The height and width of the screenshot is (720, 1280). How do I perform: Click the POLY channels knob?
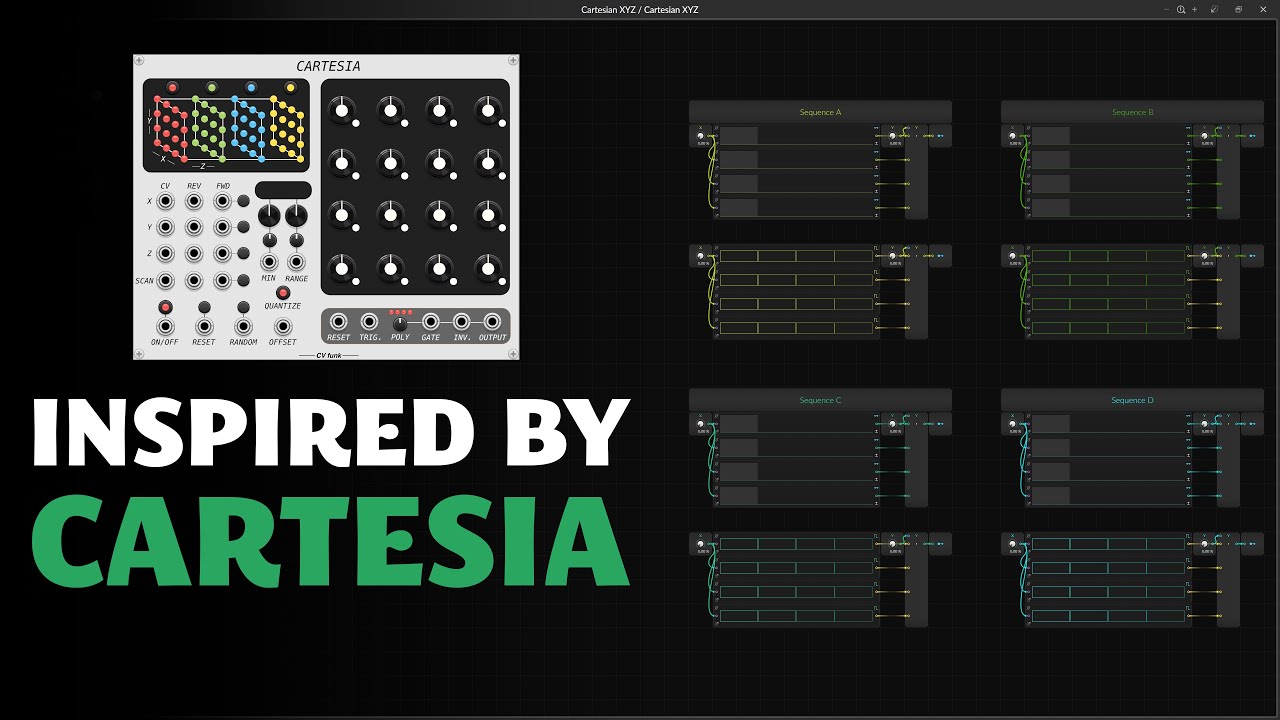pyautogui.click(x=400, y=323)
